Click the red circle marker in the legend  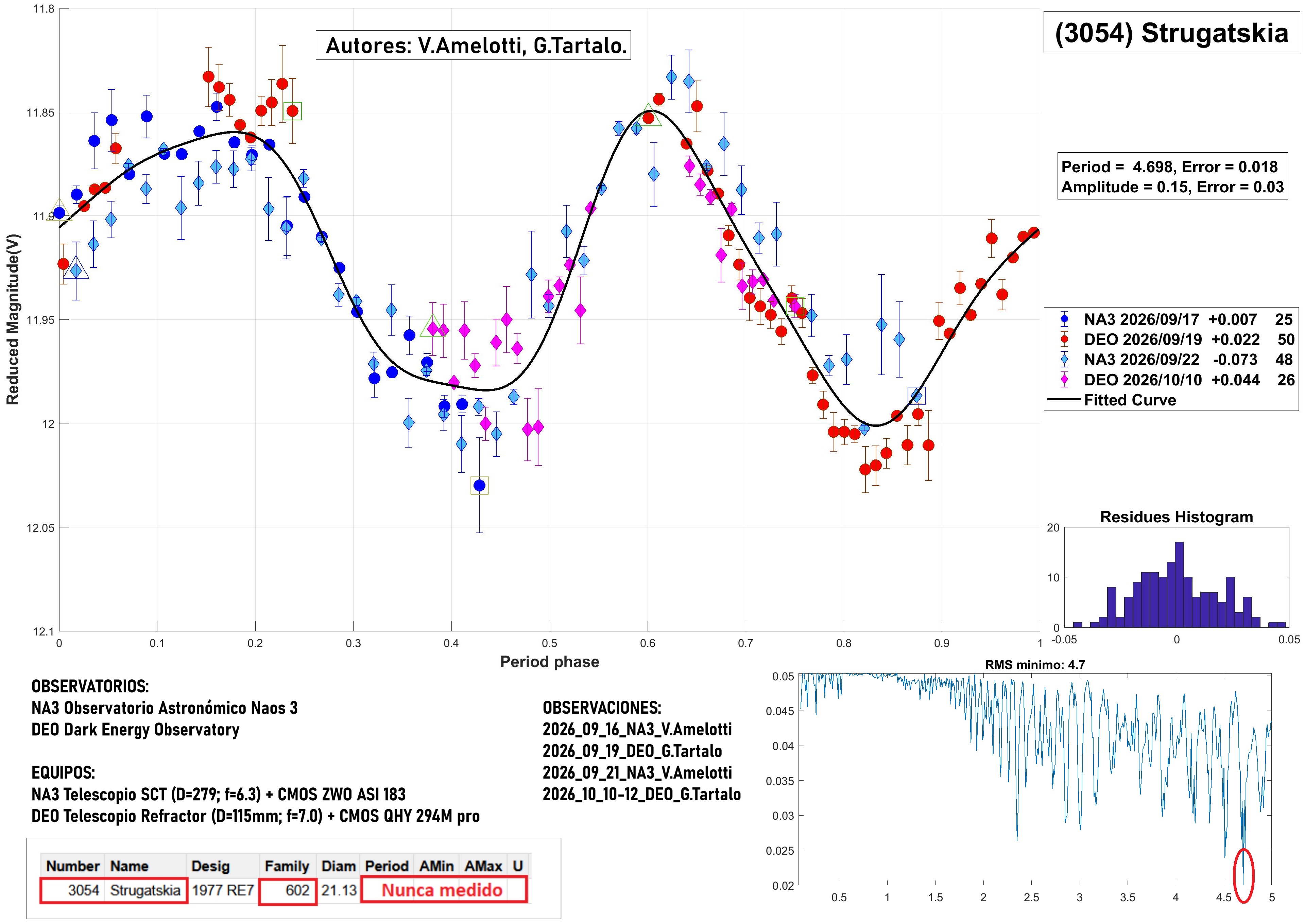1065,340
